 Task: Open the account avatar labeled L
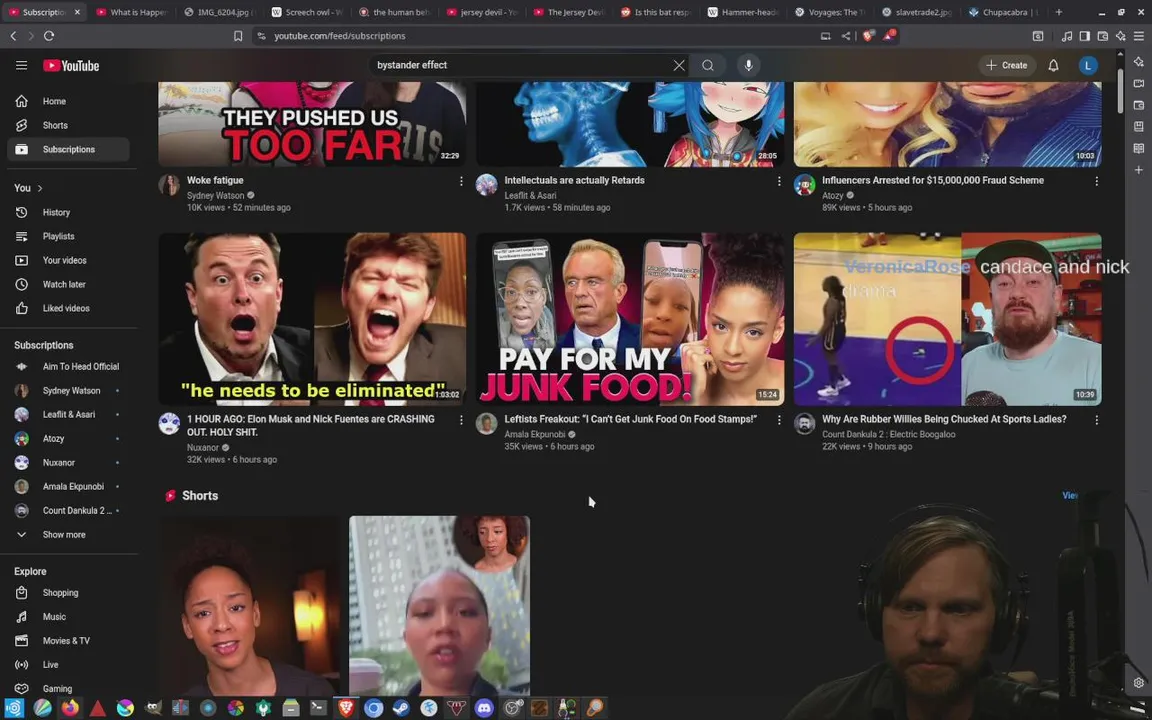(x=1087, y=65)
